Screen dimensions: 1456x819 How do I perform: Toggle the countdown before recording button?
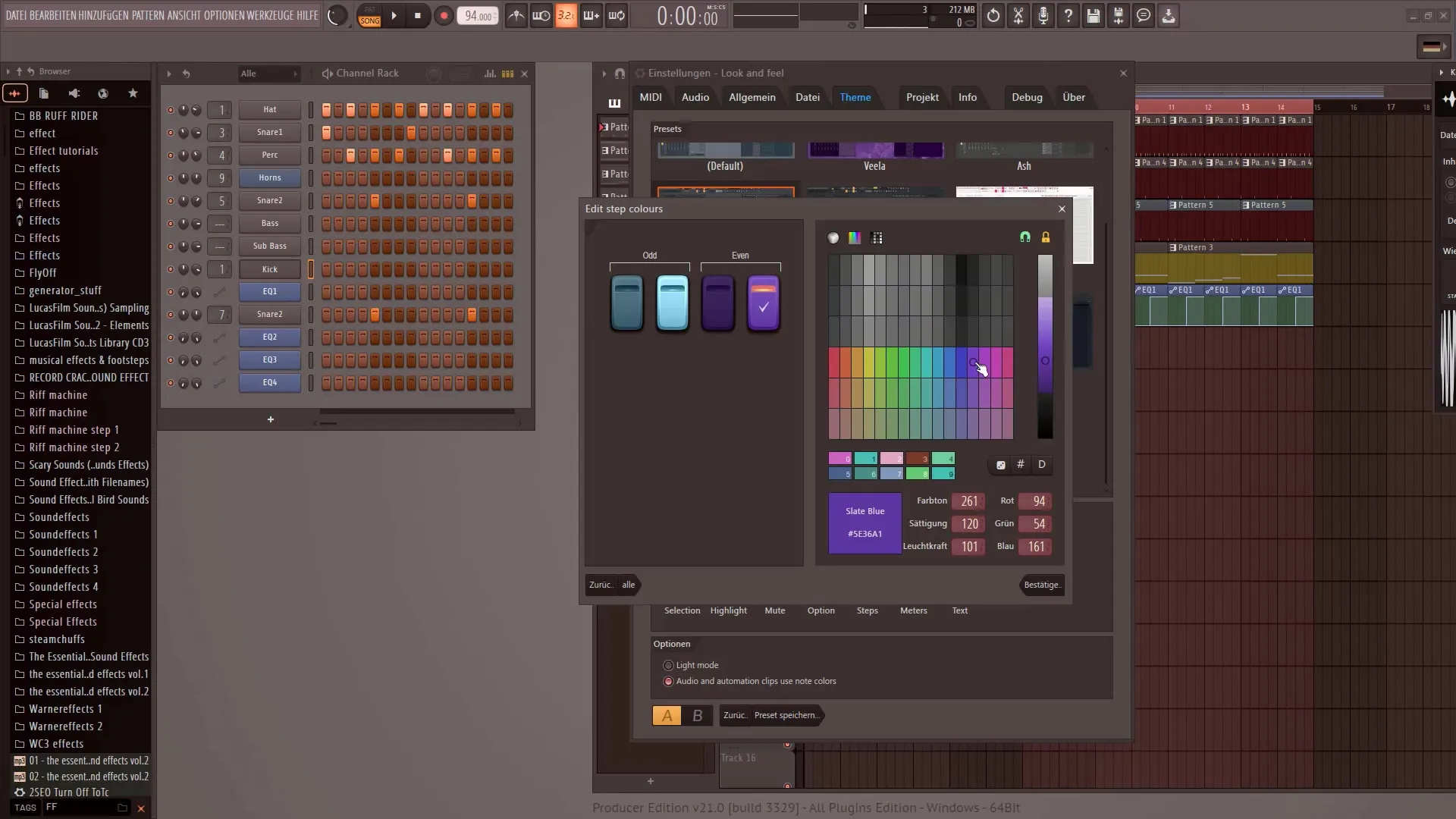pyautogui.click(x=566, y=16)
